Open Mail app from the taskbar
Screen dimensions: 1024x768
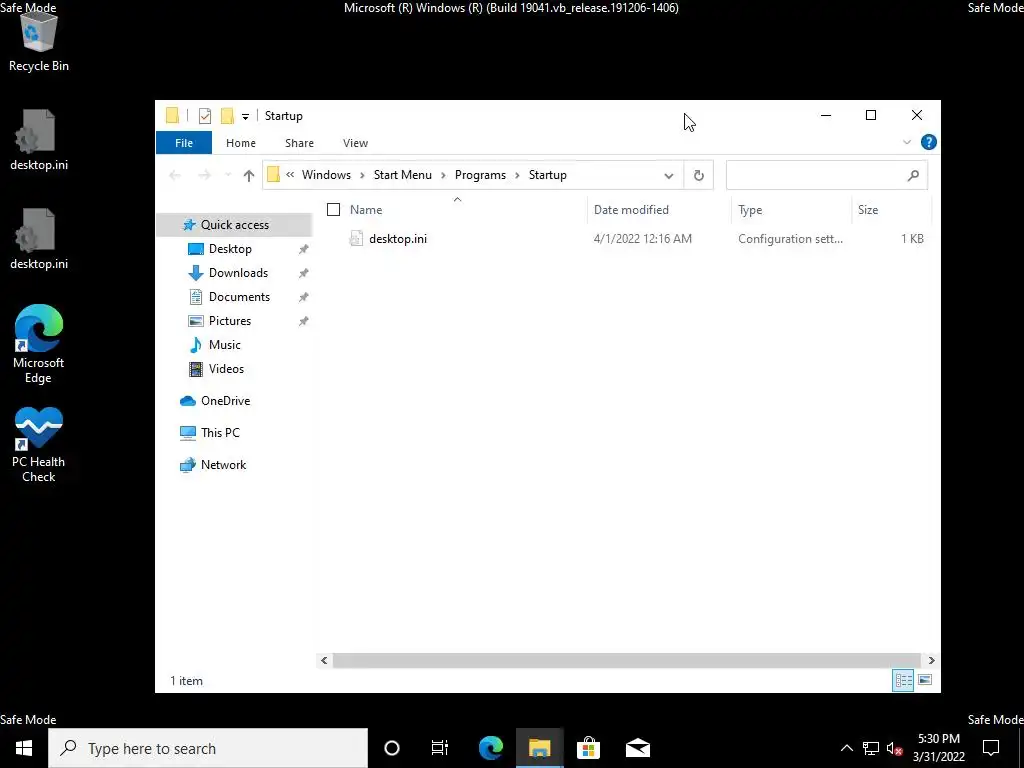click(x=637, y=748)
